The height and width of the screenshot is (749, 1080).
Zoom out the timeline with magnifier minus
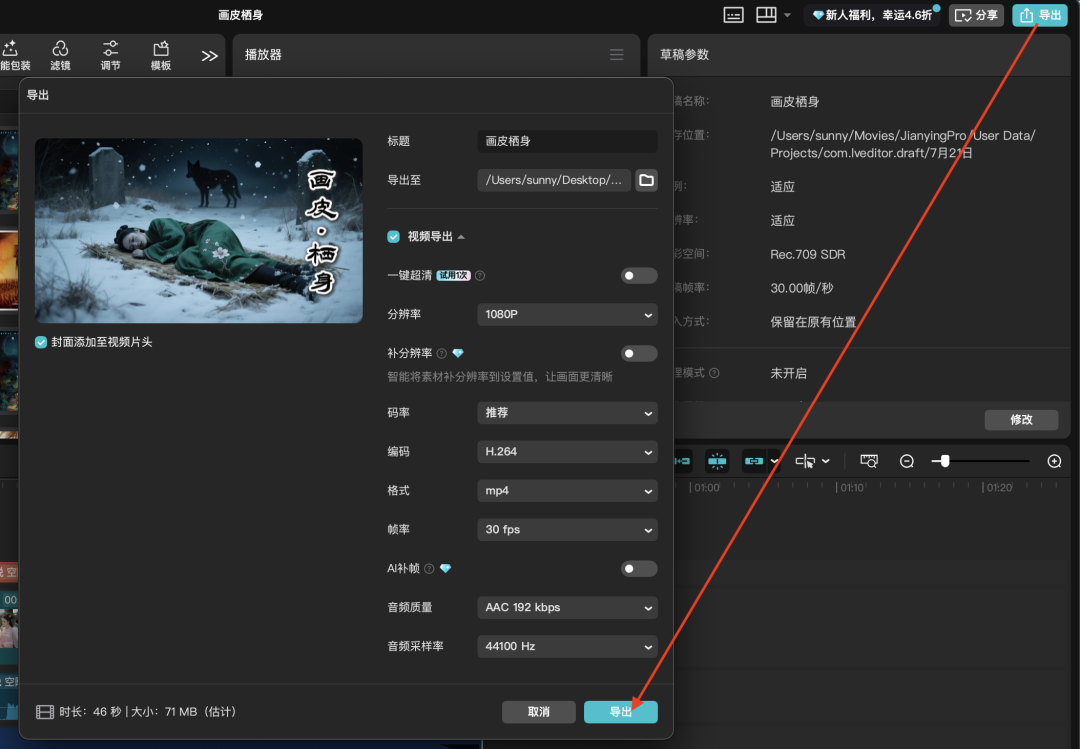pyautogui.click(x=906, y=461)
